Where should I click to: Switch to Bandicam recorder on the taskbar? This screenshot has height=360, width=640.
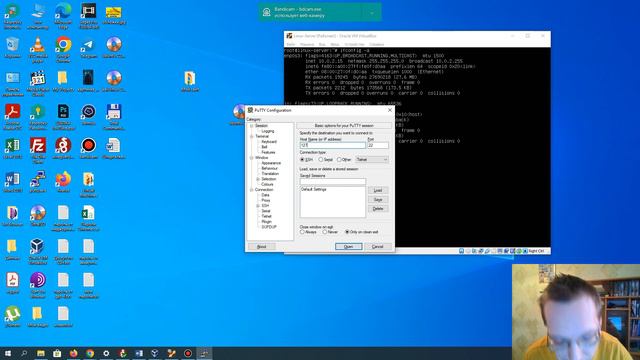[x=188, y=353]
